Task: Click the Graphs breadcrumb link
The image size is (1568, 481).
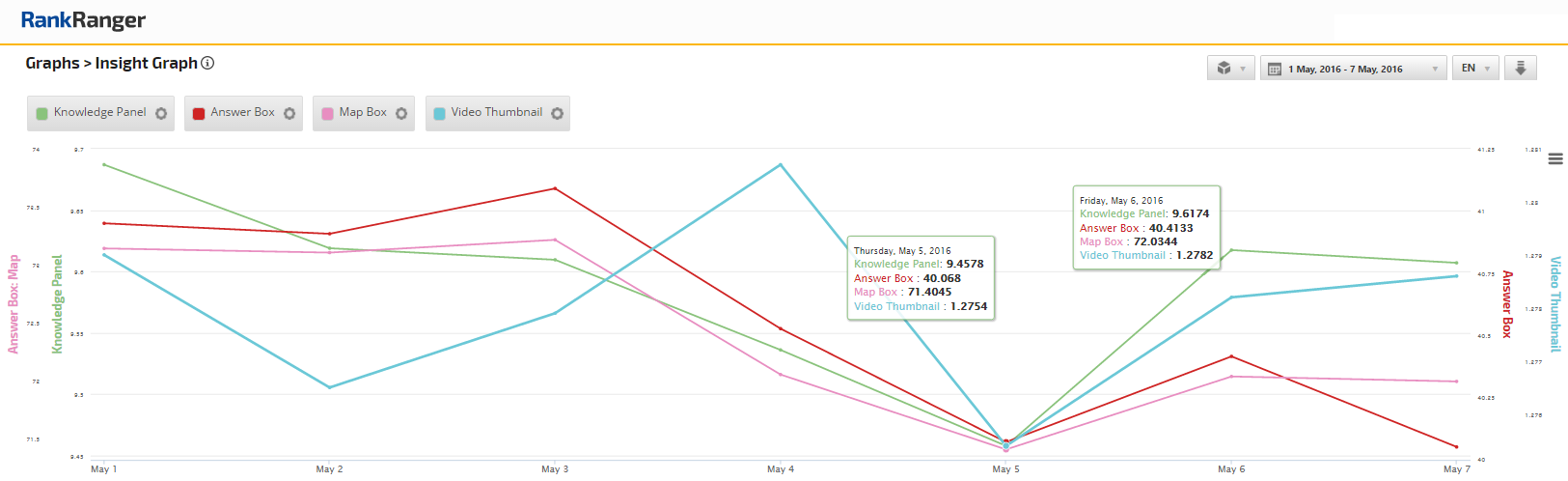Action: coord(52,63)
